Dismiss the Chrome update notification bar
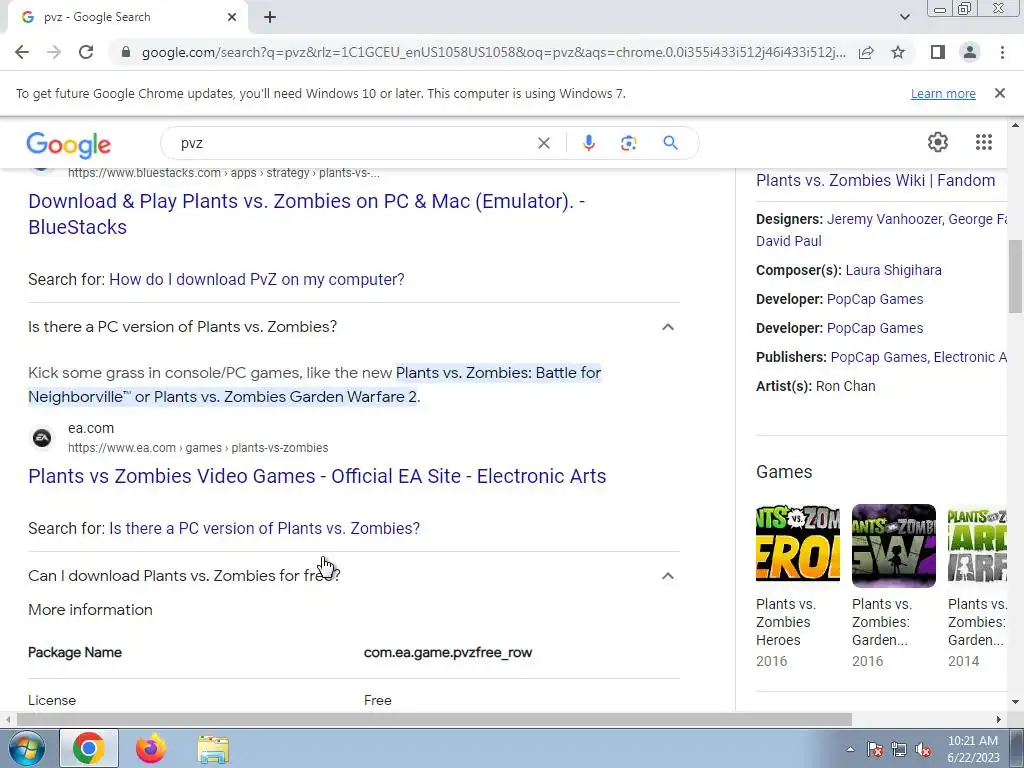Image resolution: width=1024 pixels, height=768 pixels. [x=1000, y=93]
